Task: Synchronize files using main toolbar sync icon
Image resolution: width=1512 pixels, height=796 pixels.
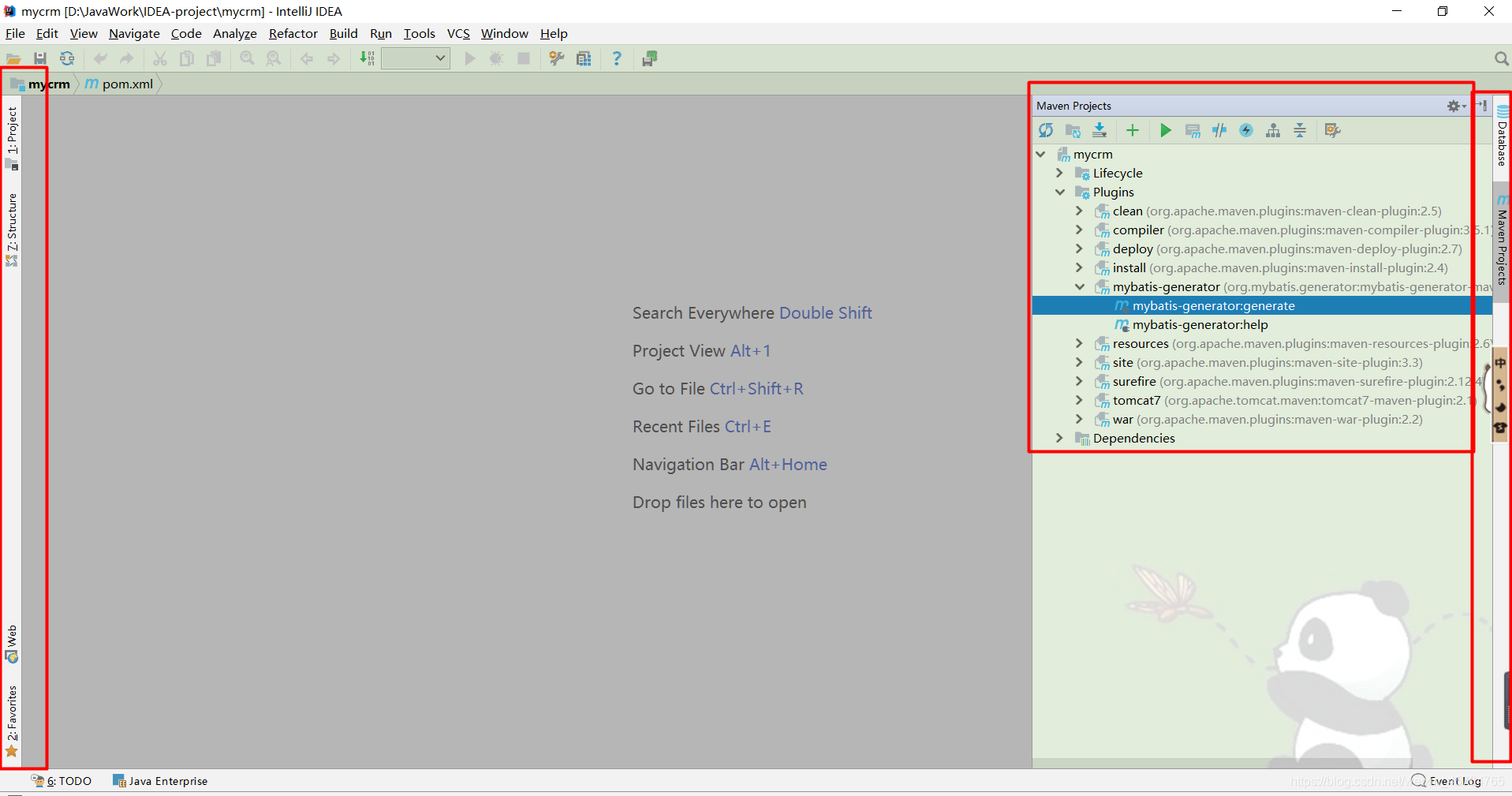Action: click(67, 58)
